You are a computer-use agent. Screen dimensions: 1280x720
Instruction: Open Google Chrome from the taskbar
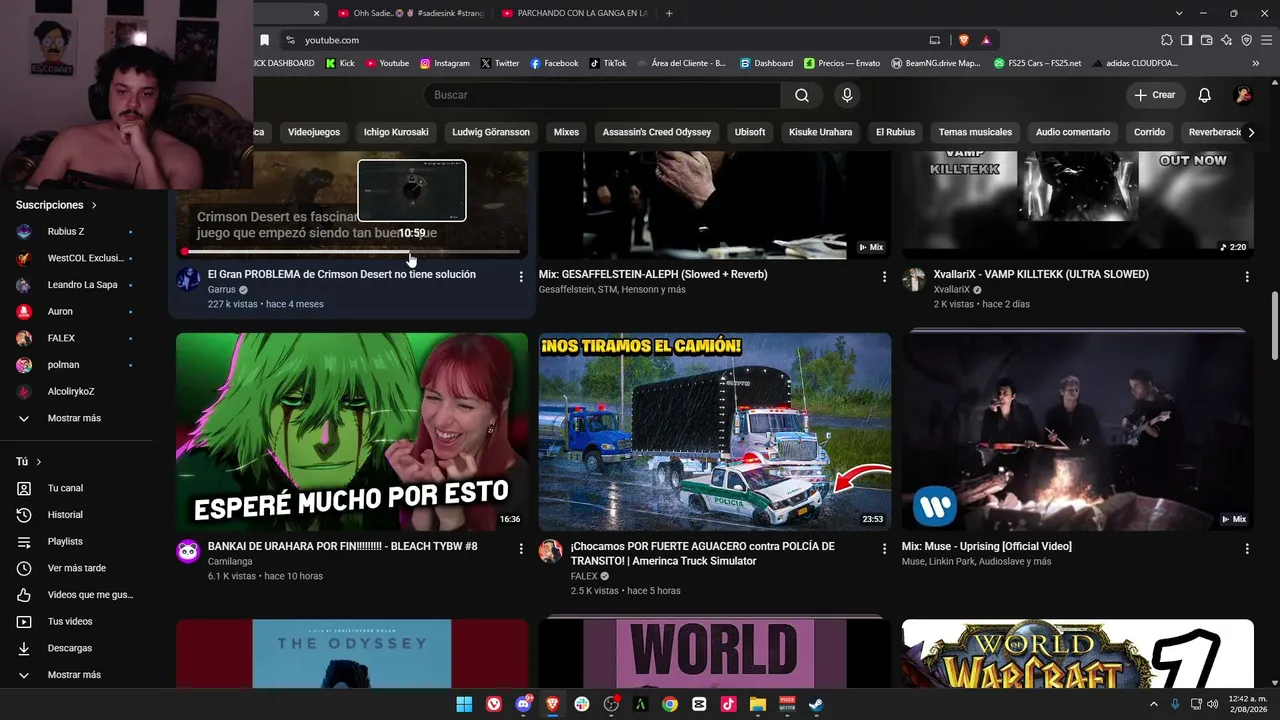[670, 704]
